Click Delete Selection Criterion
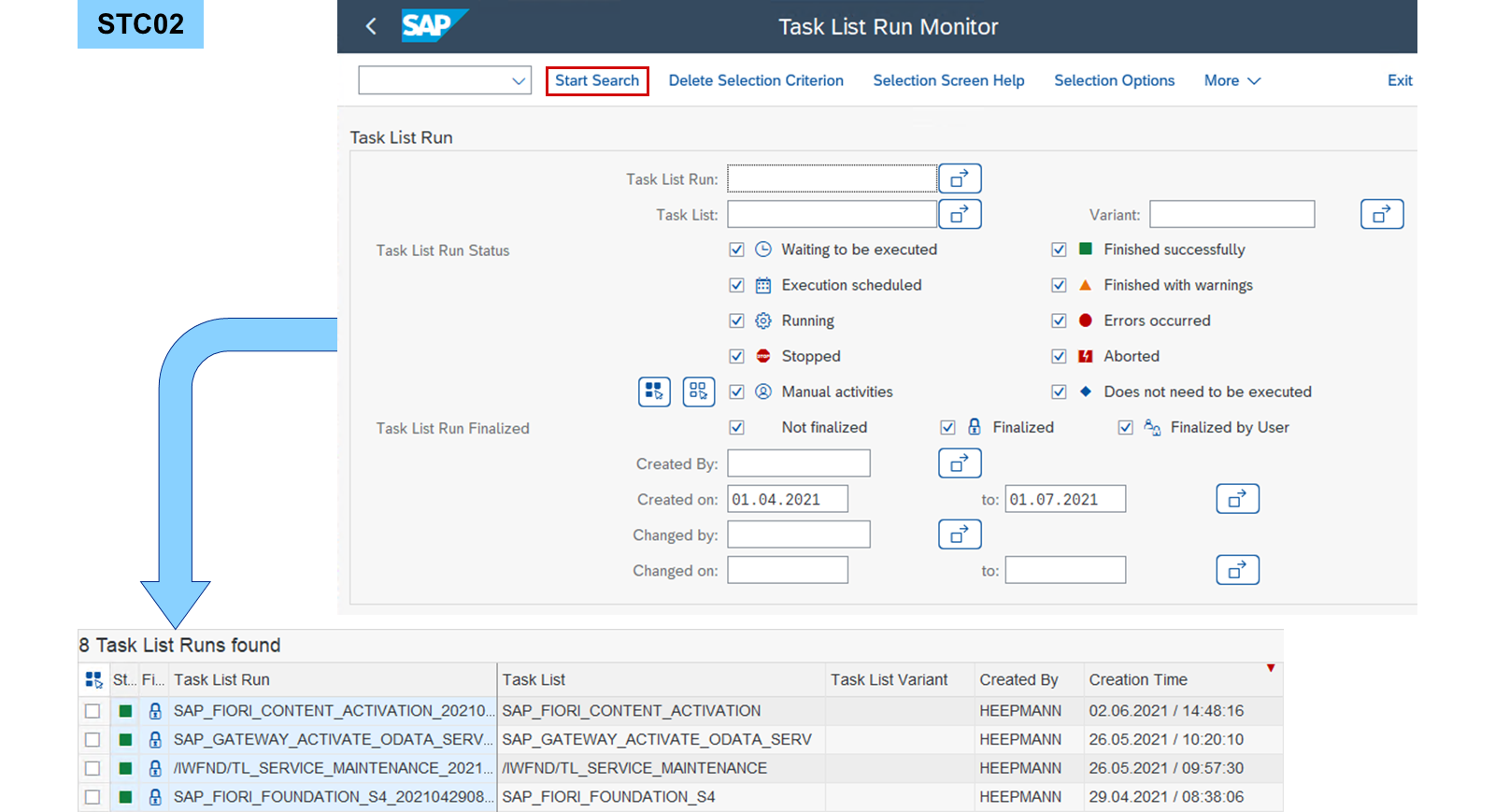 pos(756,80)
